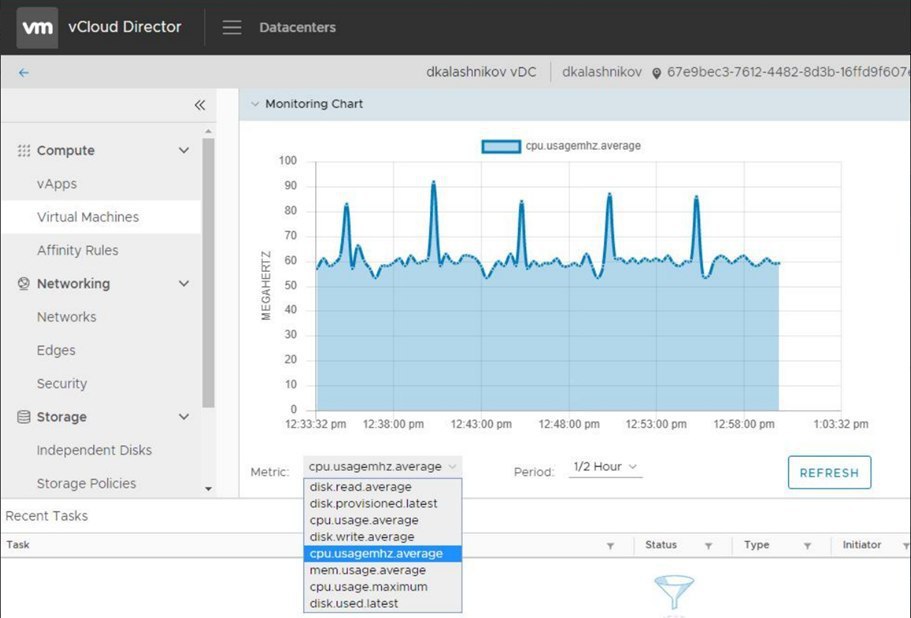Filter the Type column
Image resolution: width=911 pixels, height=618 pixels.
tap(808, 545)
